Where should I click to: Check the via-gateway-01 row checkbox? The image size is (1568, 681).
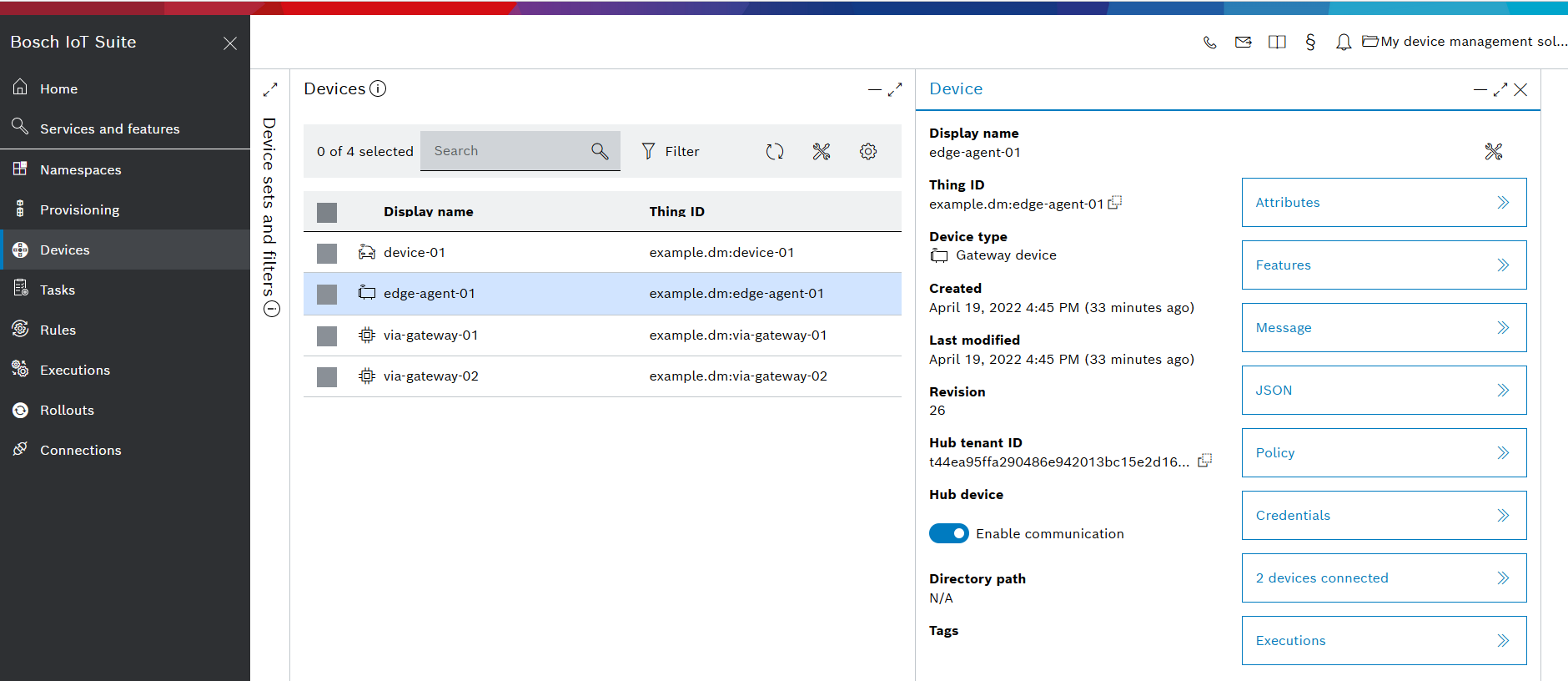(327, 335)
